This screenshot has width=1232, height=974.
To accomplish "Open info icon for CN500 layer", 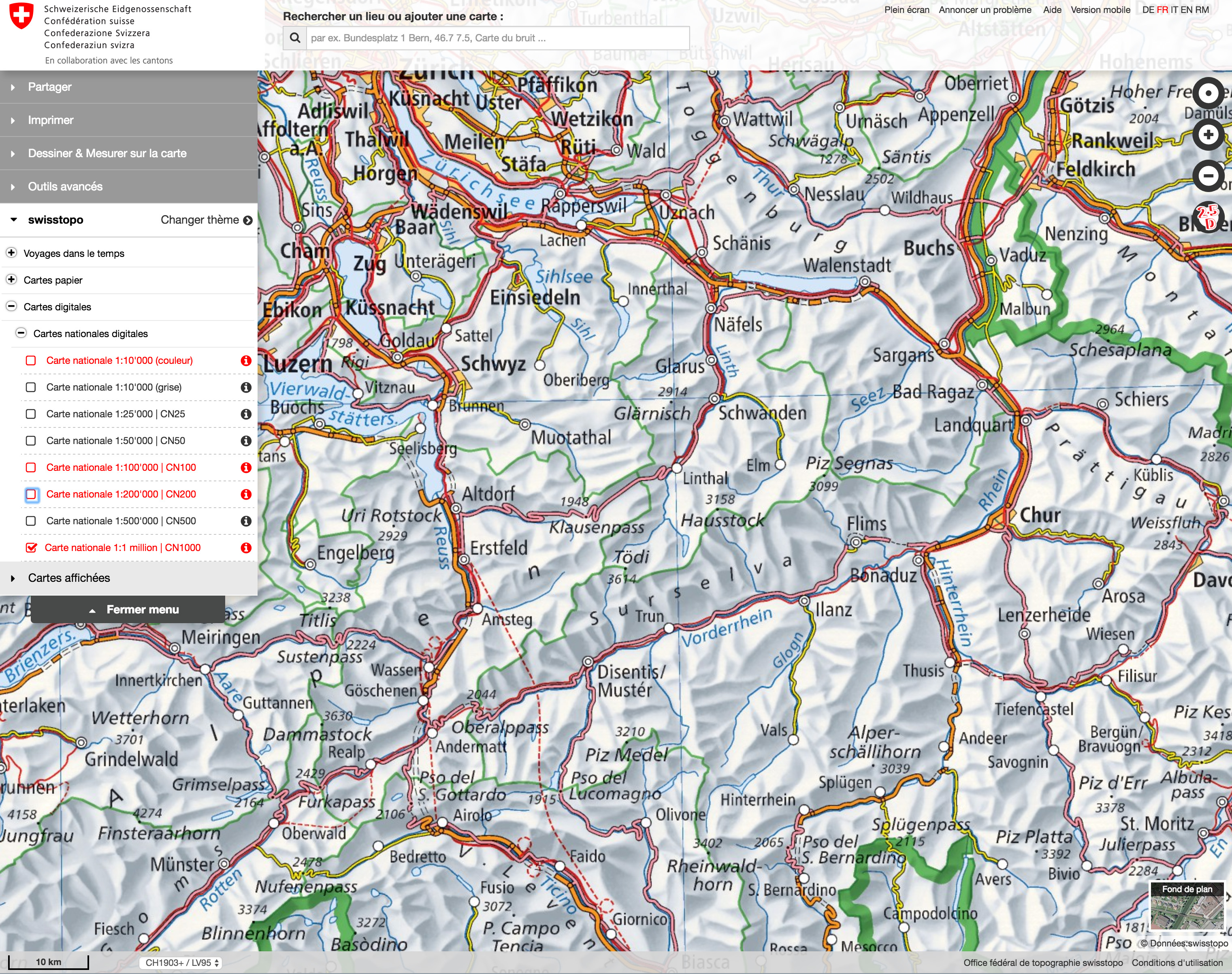I will pyautogui.click(x=246, y=521).
